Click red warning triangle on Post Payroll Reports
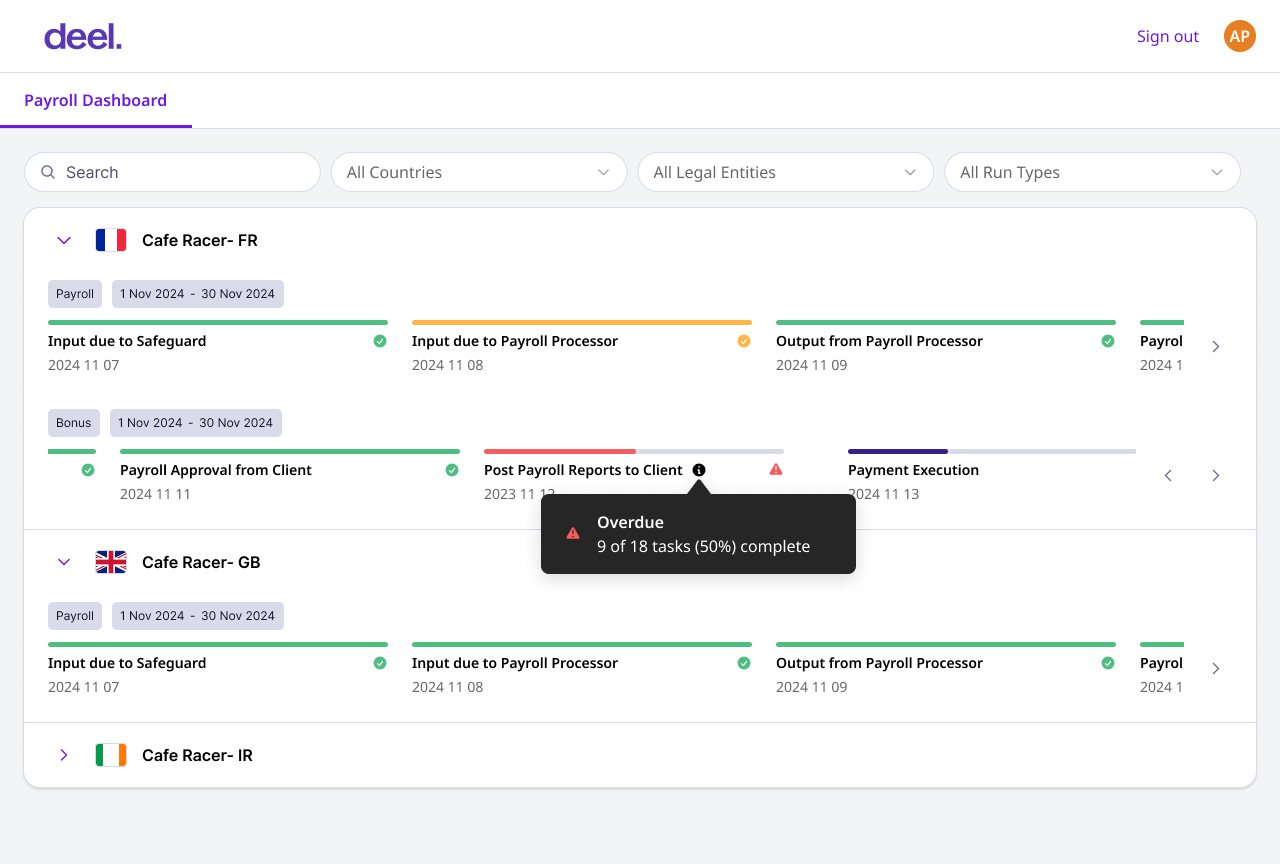Viewport: 1280px width, 864px height. point(776,469)
